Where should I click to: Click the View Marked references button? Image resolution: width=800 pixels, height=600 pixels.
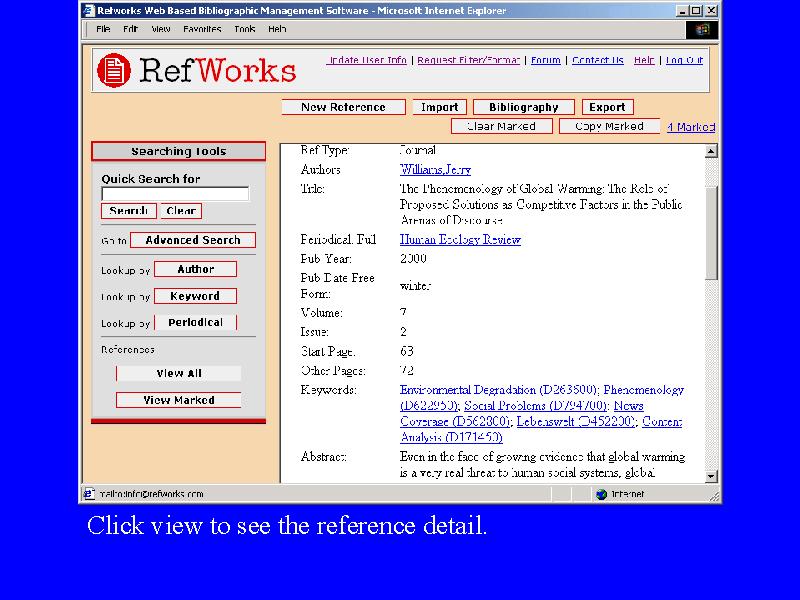click(179, 400)
